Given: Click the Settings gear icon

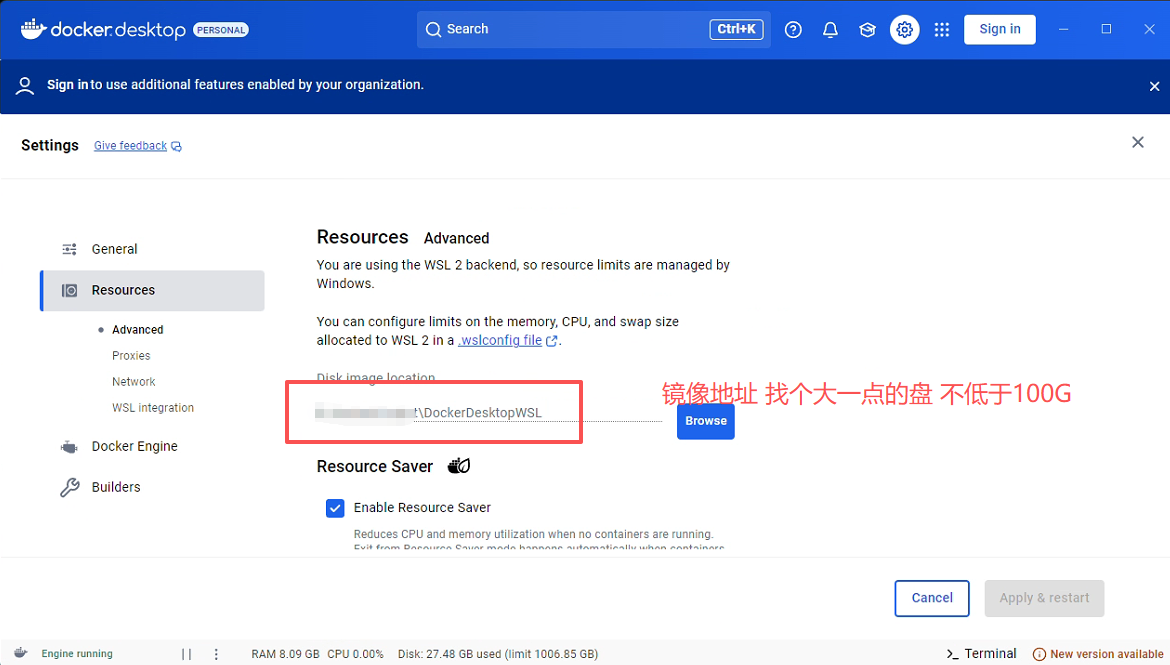Looking at the screenshot, I should (x=904, y=29).
